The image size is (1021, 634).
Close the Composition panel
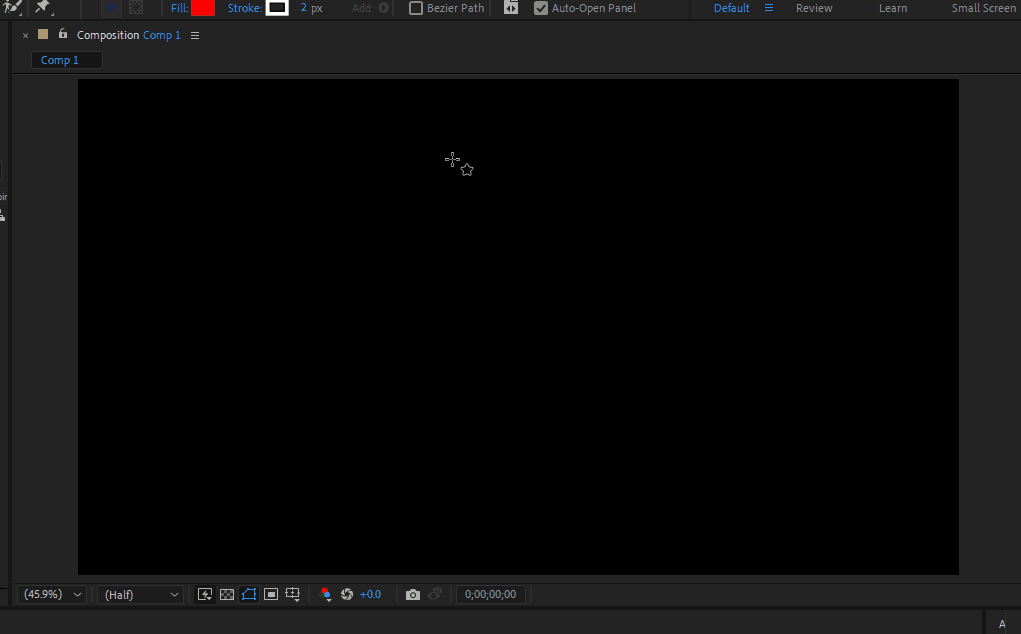pos(25,36)
